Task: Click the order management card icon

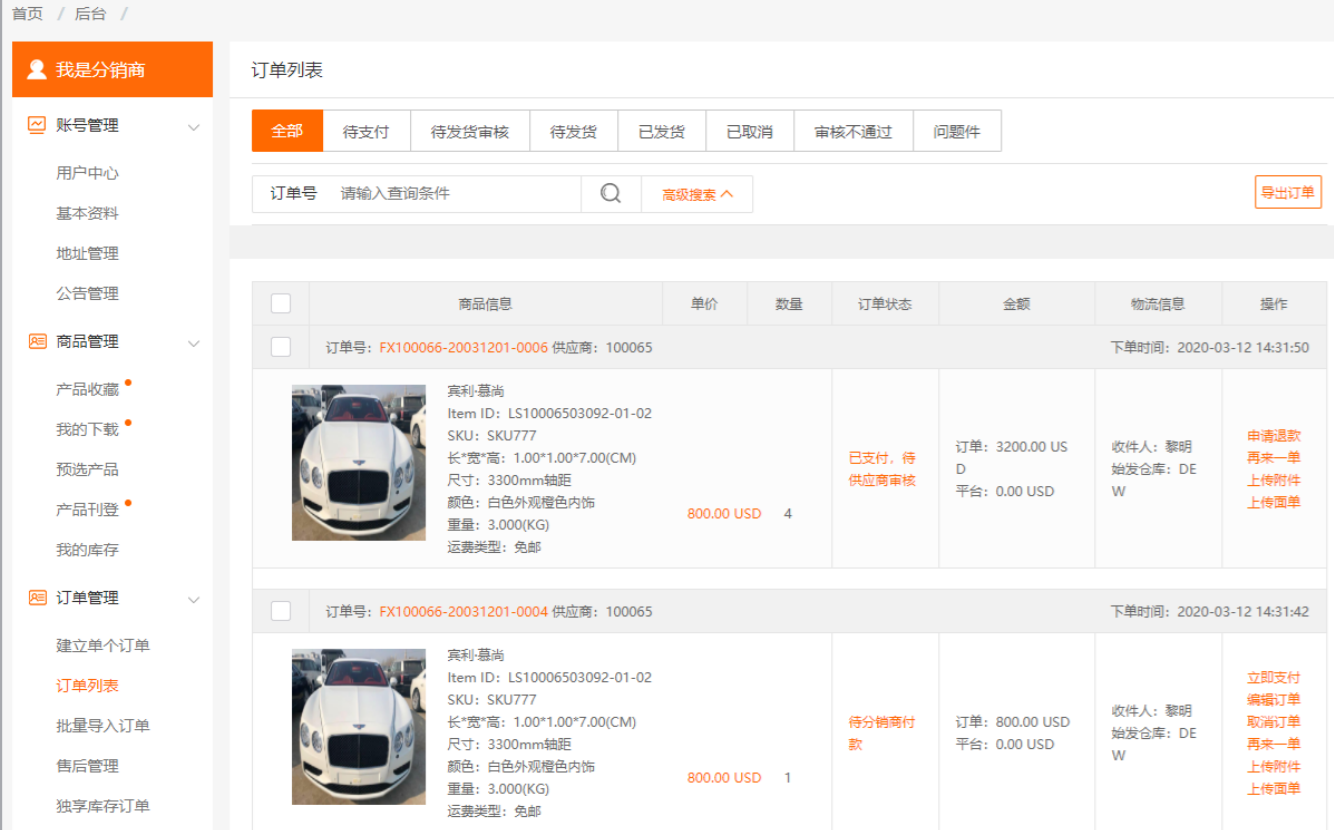Action: coord(37,597)
